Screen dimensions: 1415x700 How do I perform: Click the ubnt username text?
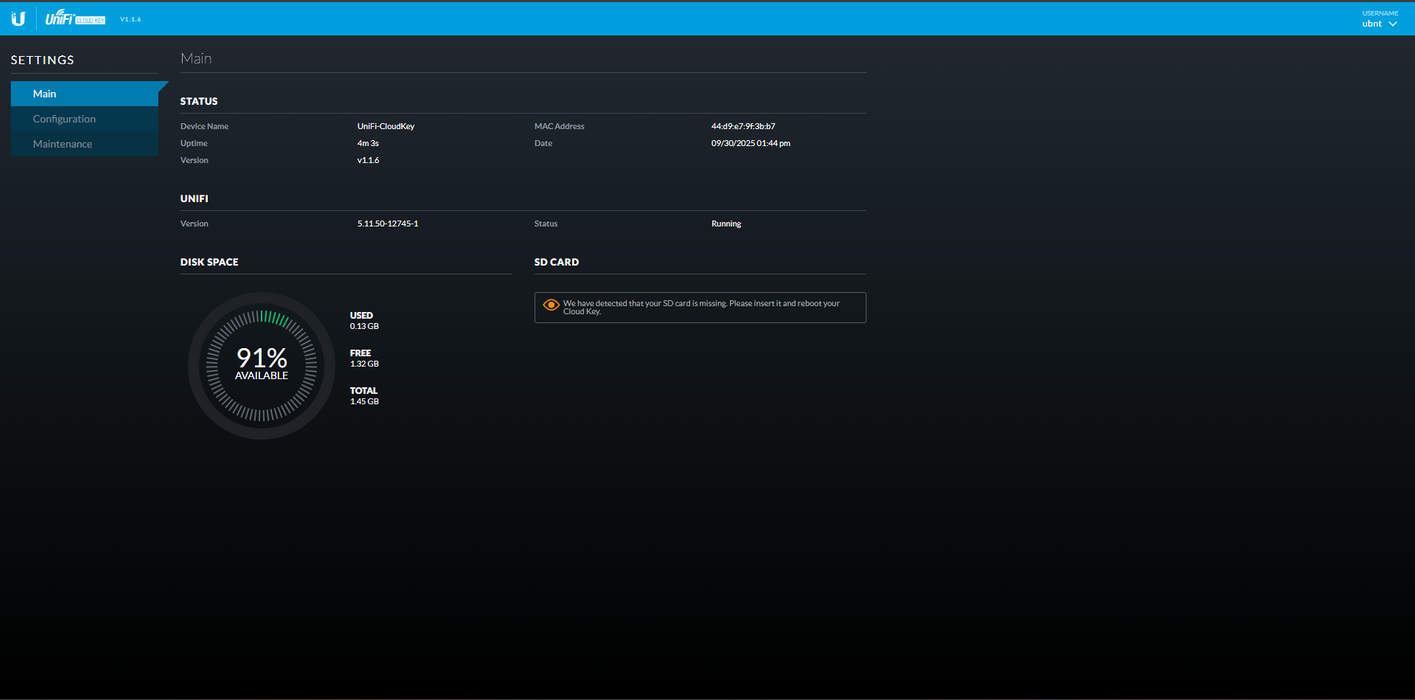(1372, 24)
